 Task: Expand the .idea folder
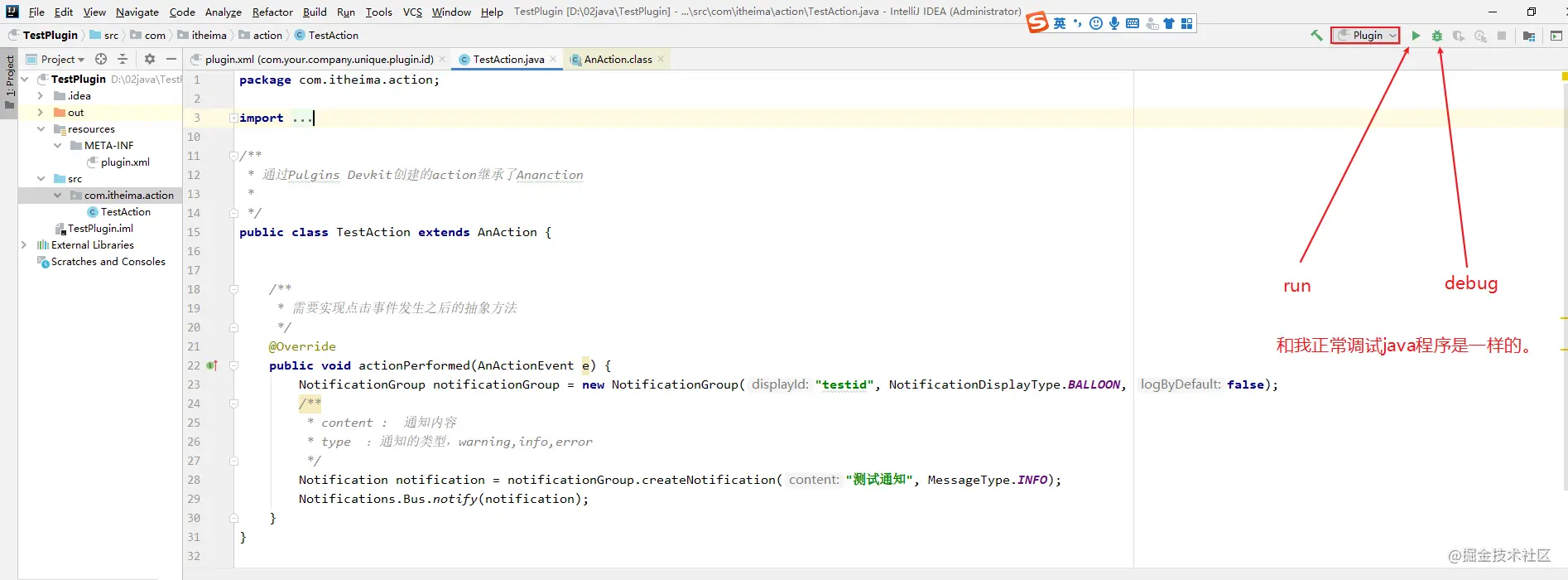point(41,95)
